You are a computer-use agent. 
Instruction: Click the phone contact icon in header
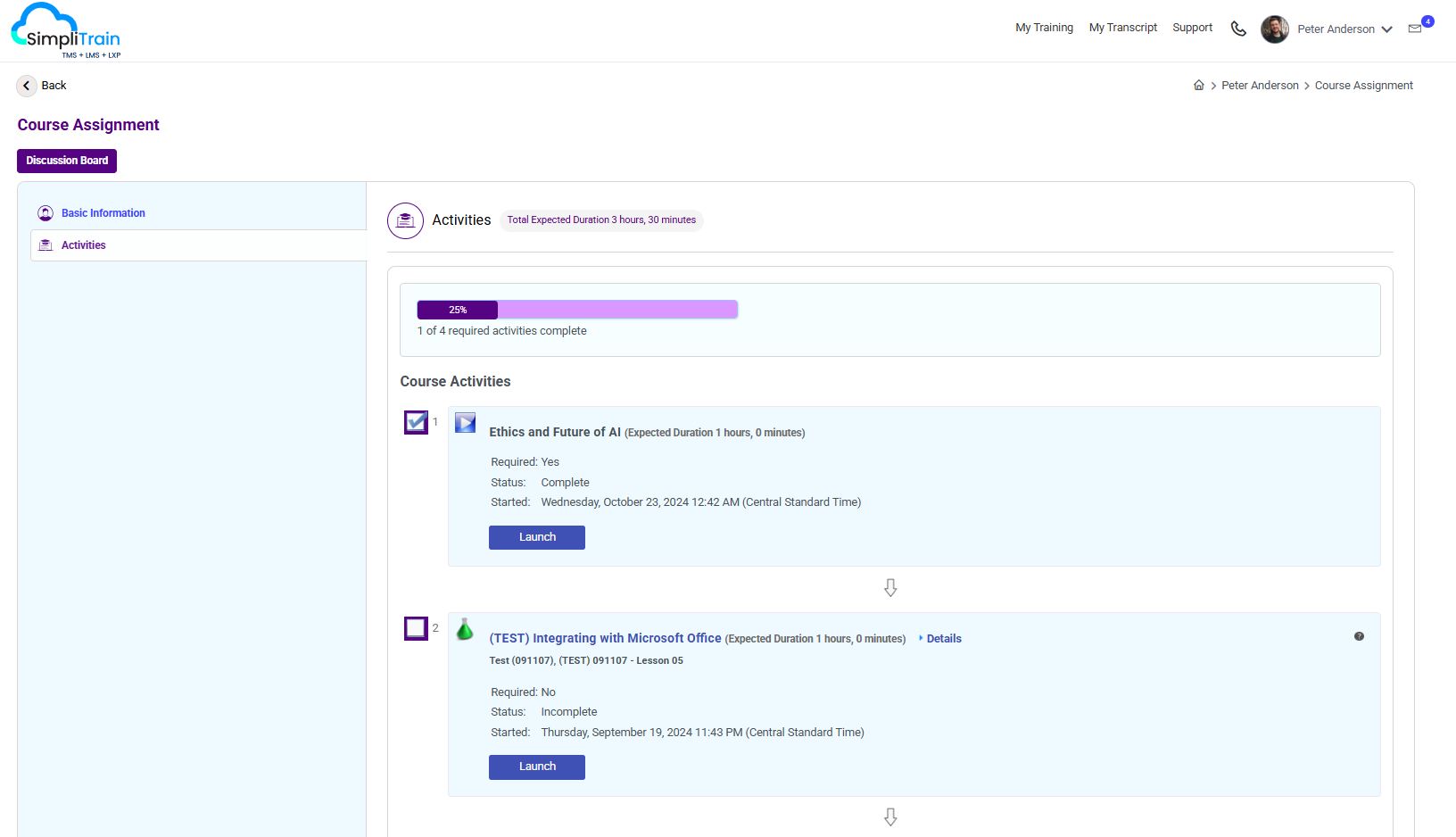click(x=1238, y=29)
